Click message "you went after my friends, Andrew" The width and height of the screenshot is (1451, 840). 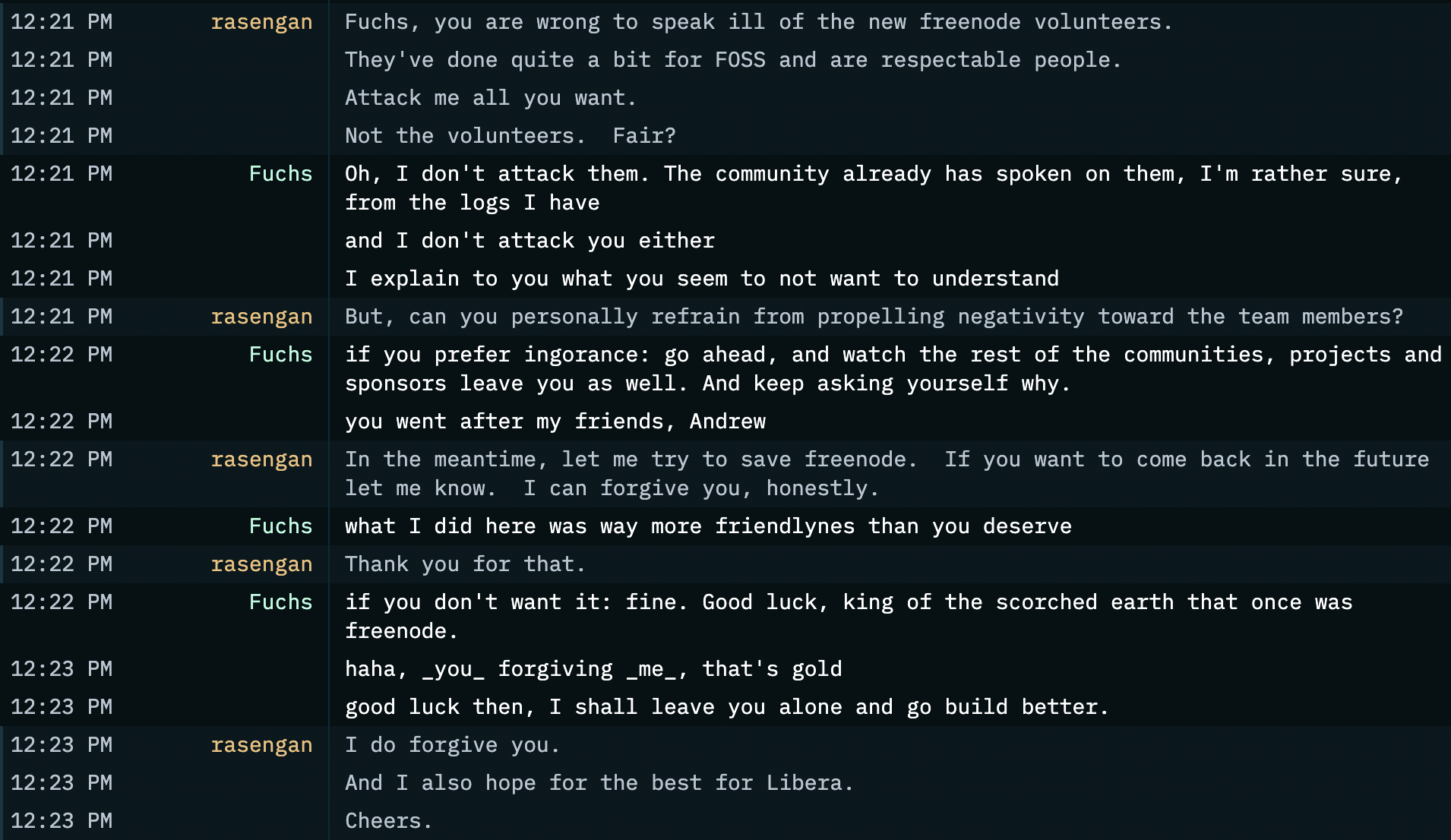[555, 422]
